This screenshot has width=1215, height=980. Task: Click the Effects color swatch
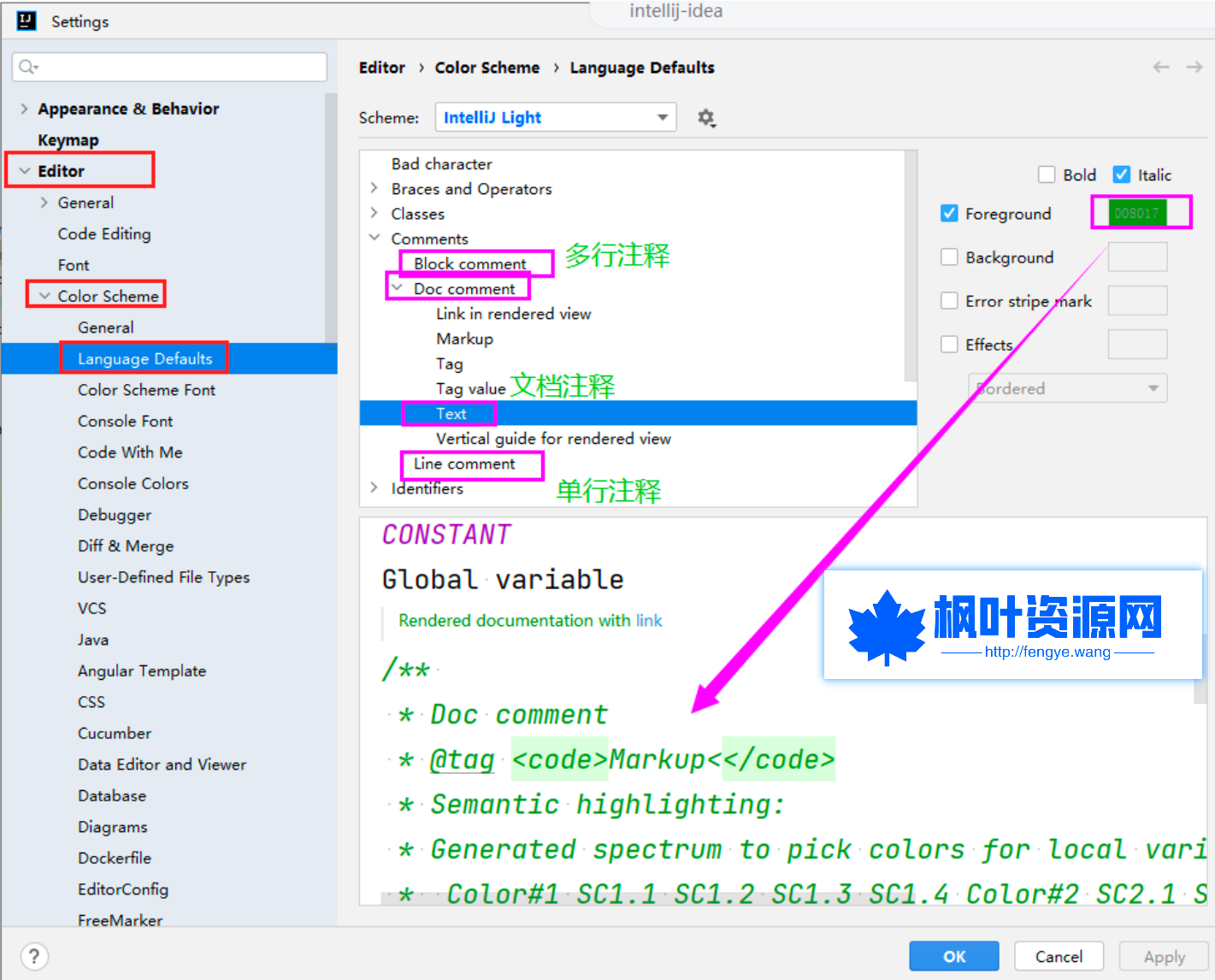coord(1137,344)
